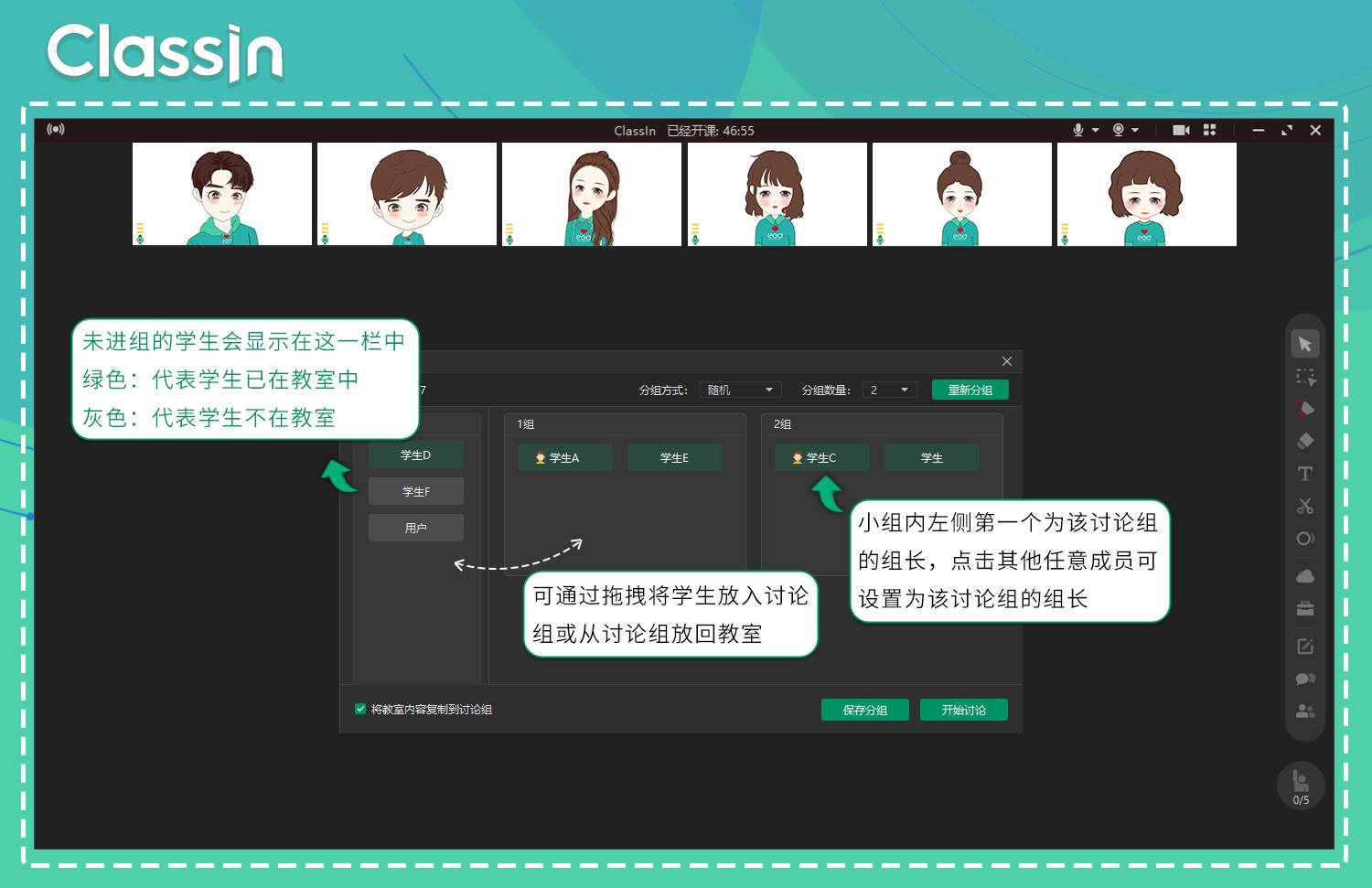This screenshot has width=1372, height=888.
Task: Open the blackboard edit icon
Action: (x=1305, y=647)
